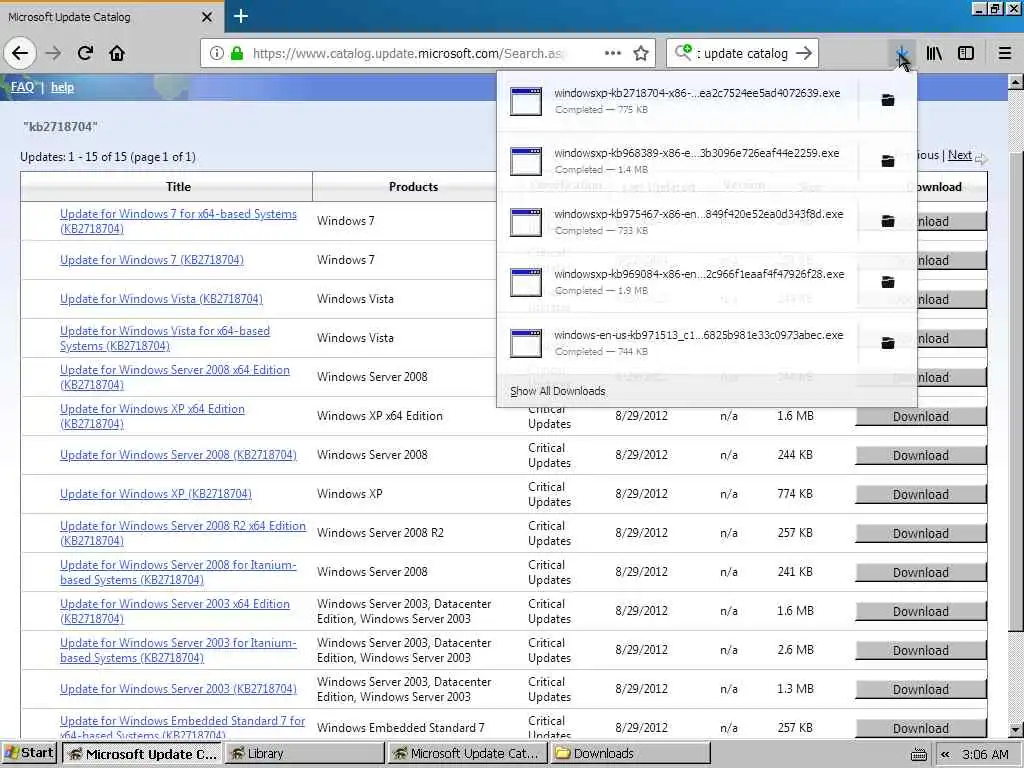
Task: Open the Firefox home page icon
Action: [x=117, y=53]
